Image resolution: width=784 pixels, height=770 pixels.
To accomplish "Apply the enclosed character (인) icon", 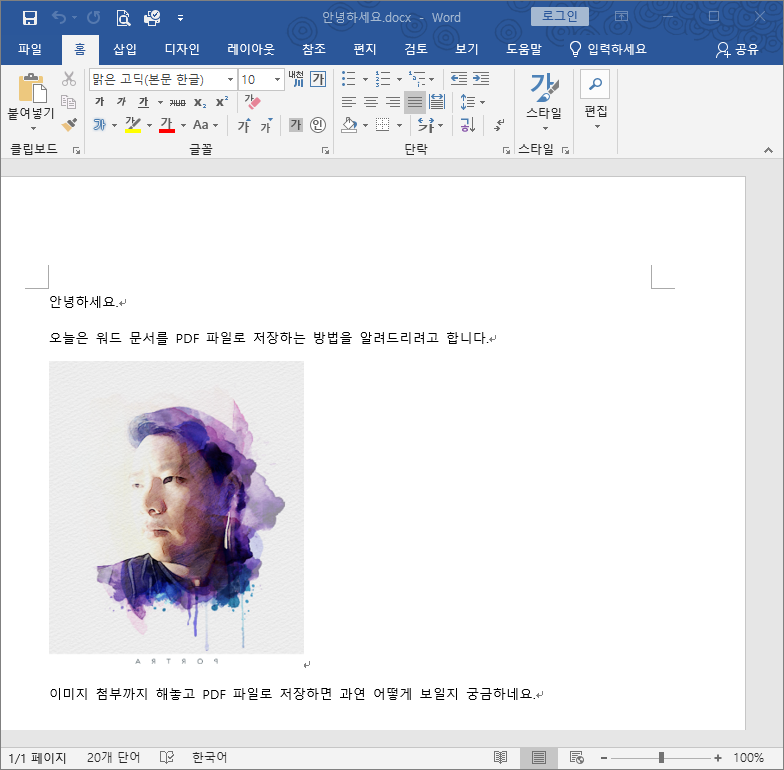I will pos(318,124).
